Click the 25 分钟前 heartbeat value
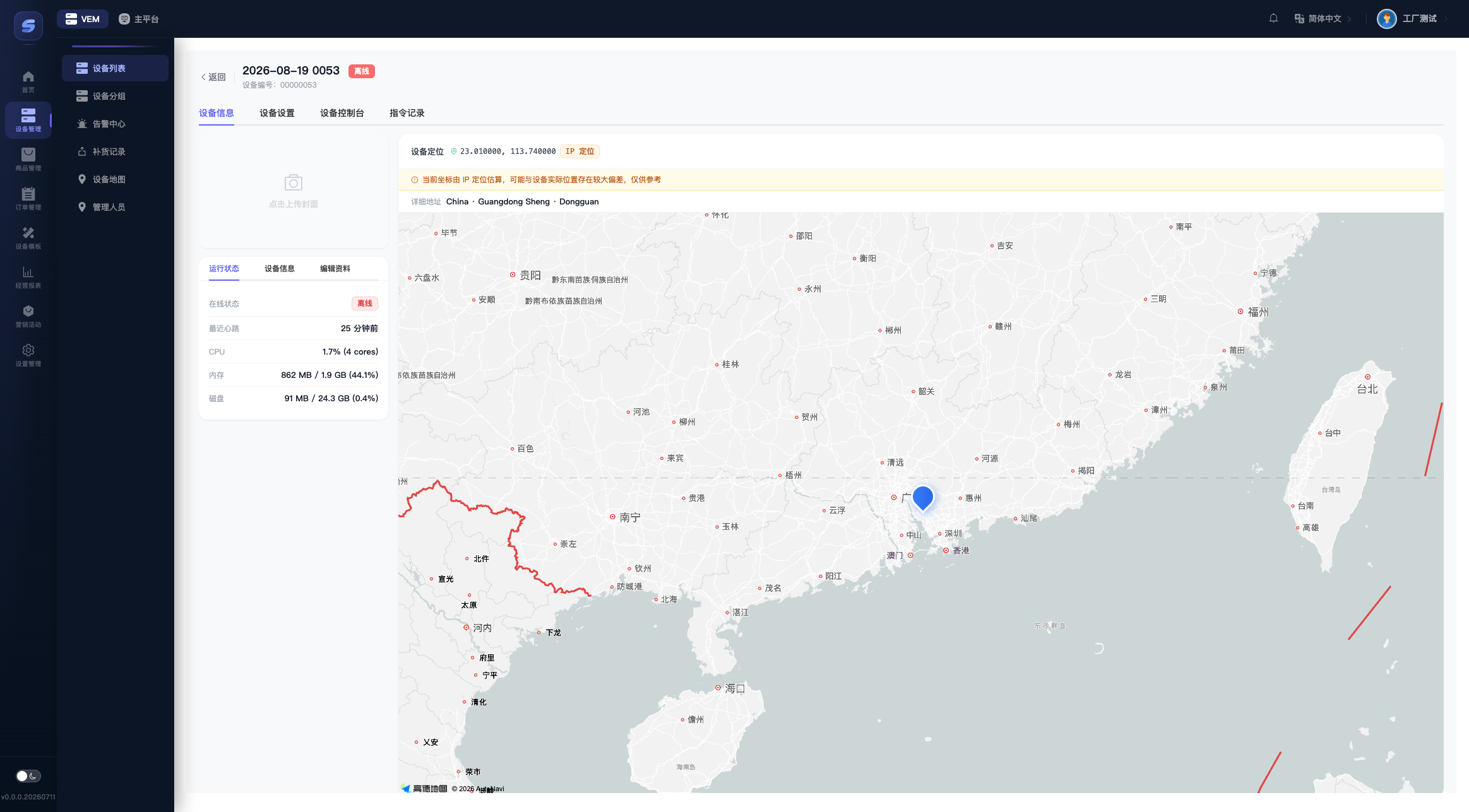This screenshot has width=1469, height=812. 359,329
